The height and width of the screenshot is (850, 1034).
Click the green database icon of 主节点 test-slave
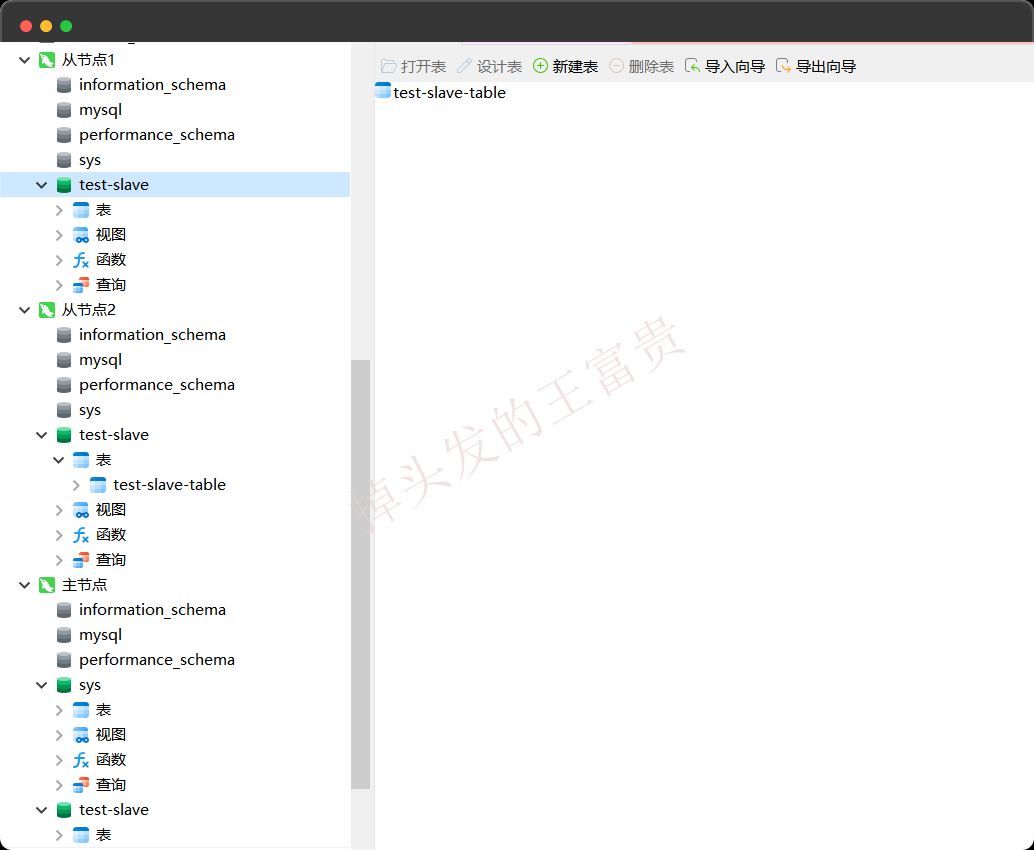[x=64, y=810]
